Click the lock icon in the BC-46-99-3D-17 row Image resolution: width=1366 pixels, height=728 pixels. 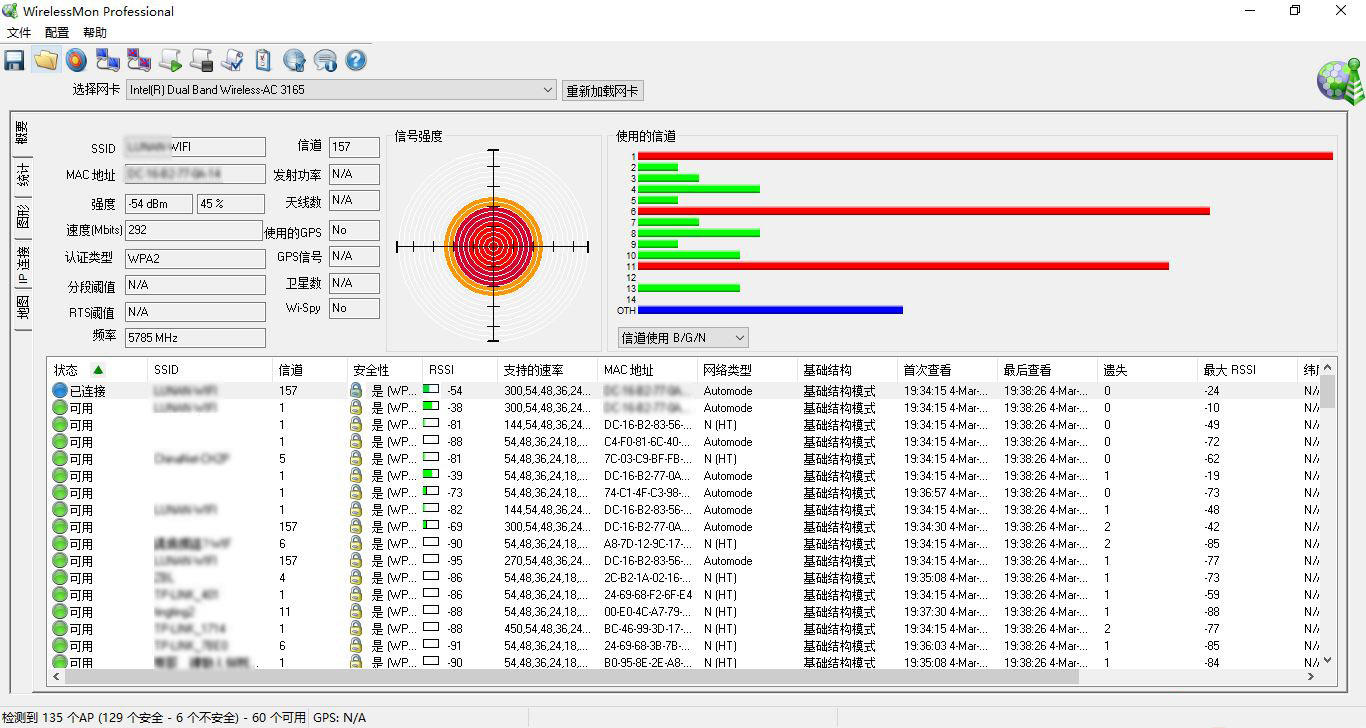pyautogui.click(x=356, y=629)
